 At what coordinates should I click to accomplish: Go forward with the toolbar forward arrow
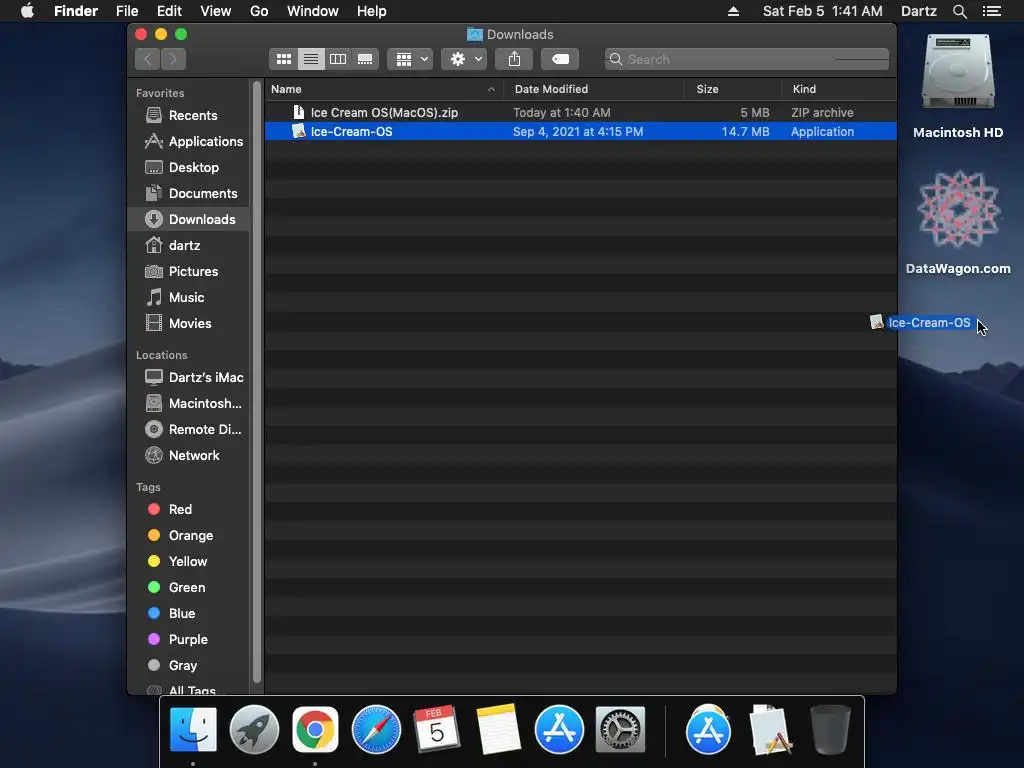pos(173,59)
